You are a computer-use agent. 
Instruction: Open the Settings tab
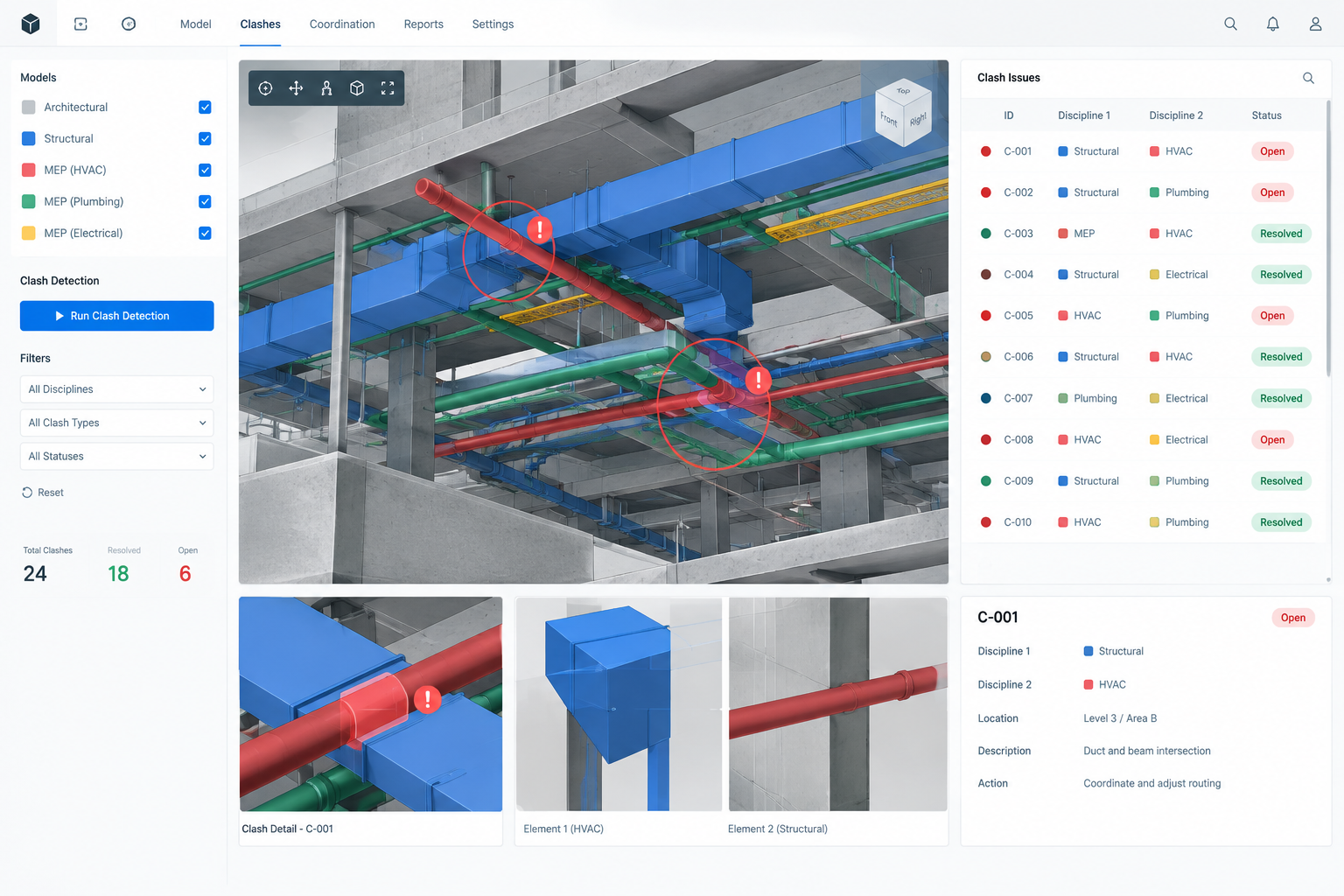pyautogui.click(x=493, y=24)
